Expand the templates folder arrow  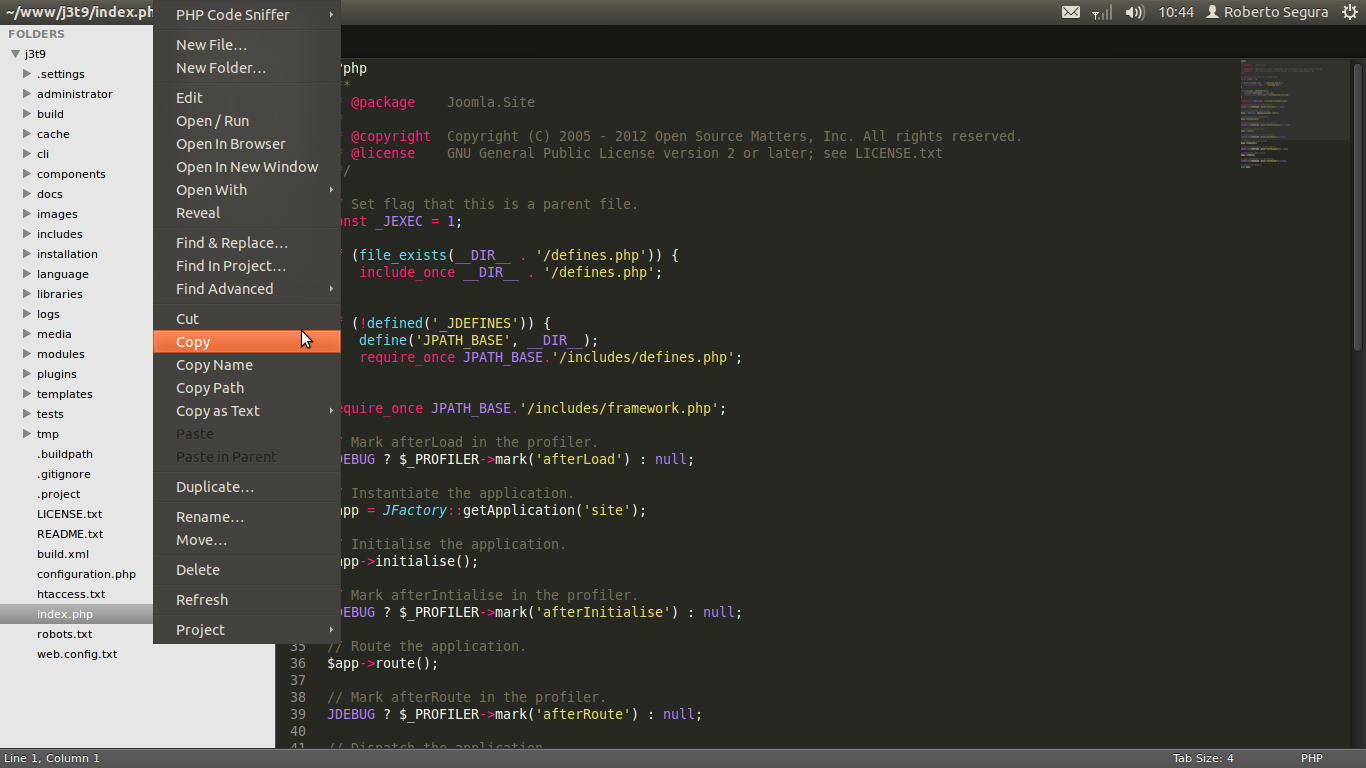[27, 394]
